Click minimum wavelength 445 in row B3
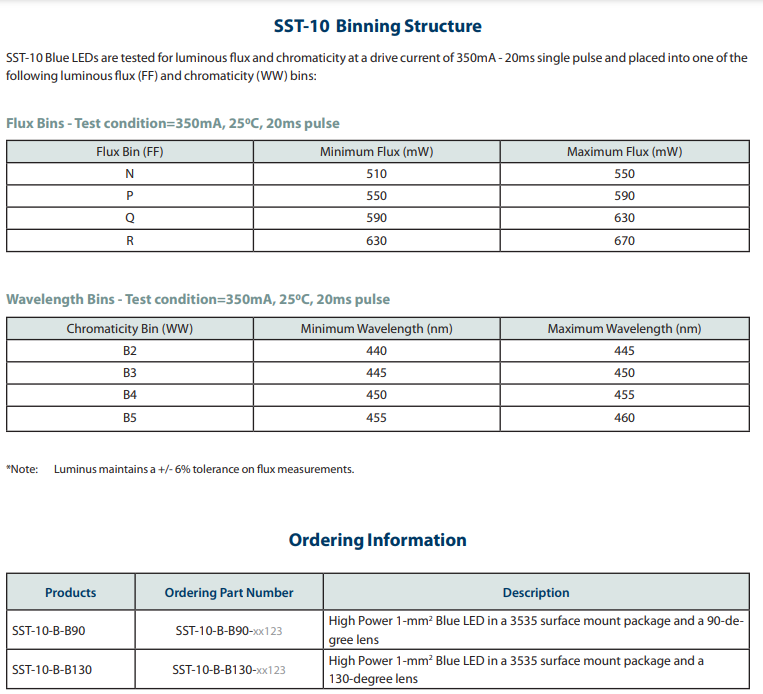The image size is (763, 694). (x=377, y=373)
